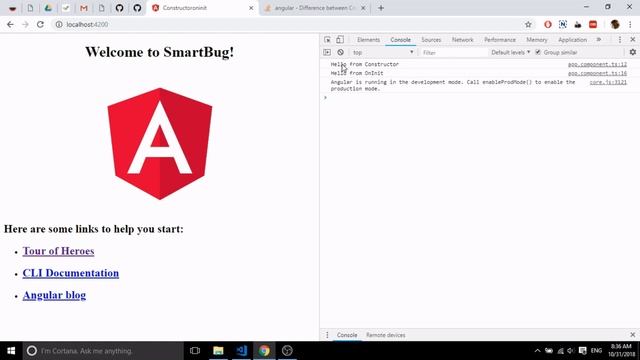Open the Performance tab
The height and width of the screenshot is (360, 640).
coord(500,40)
